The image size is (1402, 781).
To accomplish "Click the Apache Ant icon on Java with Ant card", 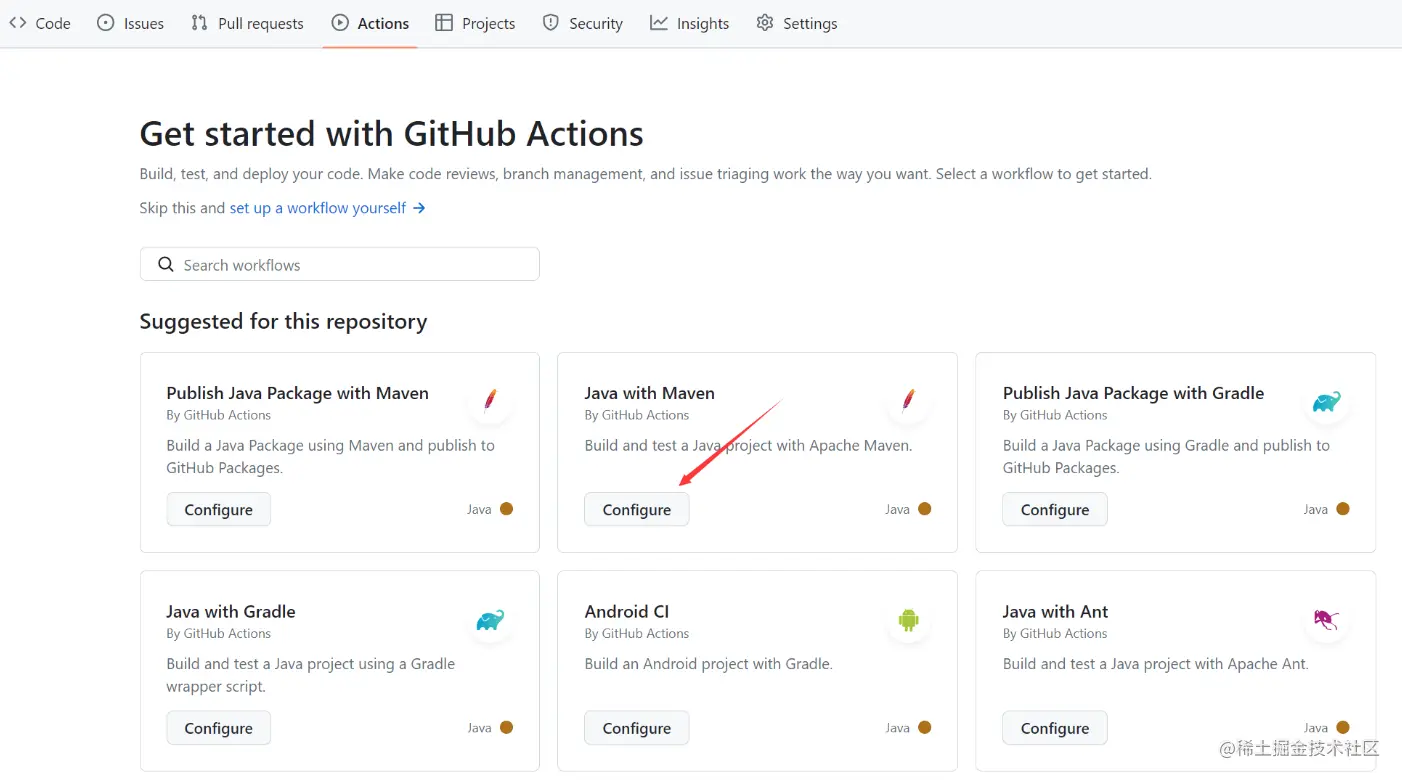I will [1326, 621].
